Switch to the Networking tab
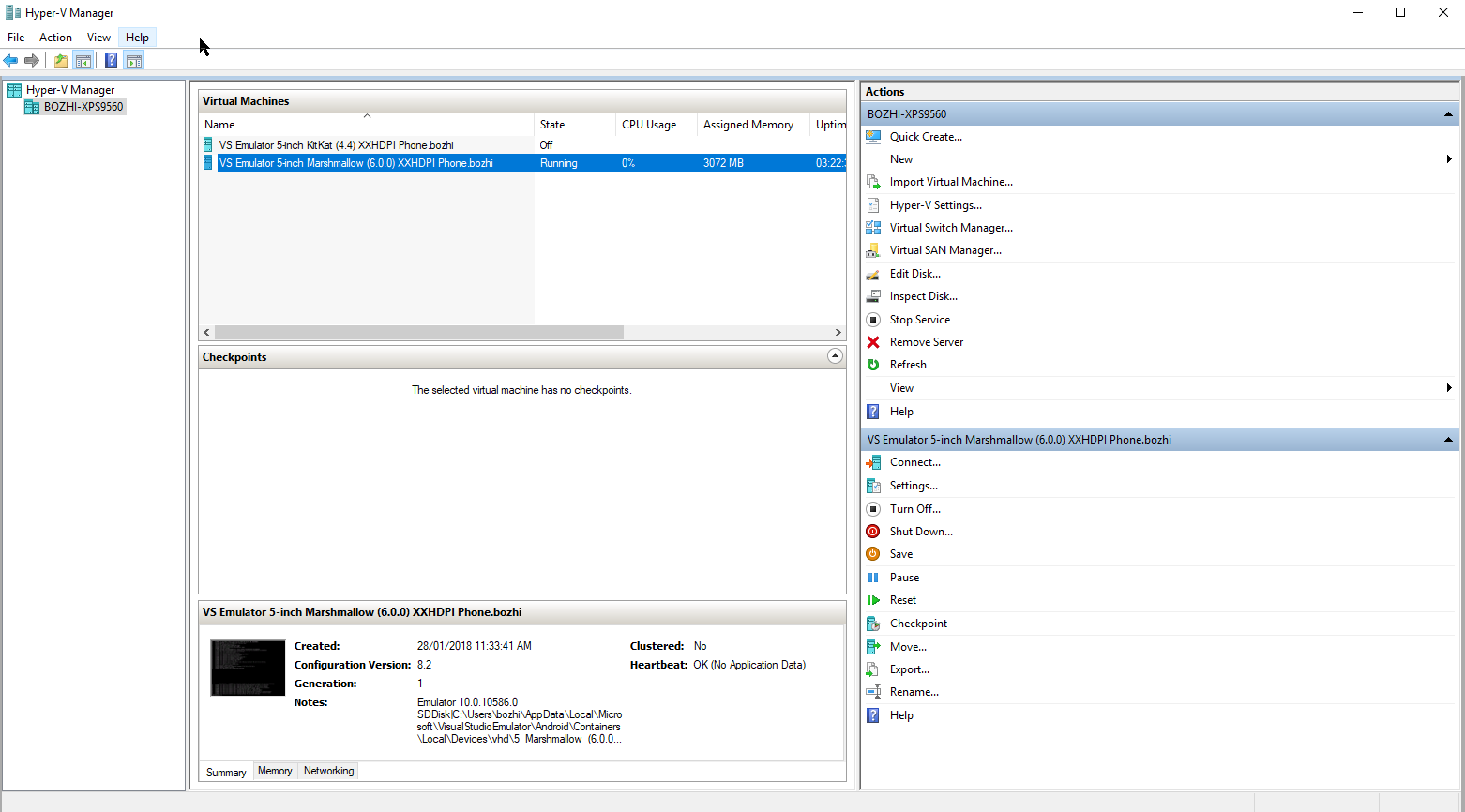This screenshot has width=1465, height=812. [x=329, y=771]
